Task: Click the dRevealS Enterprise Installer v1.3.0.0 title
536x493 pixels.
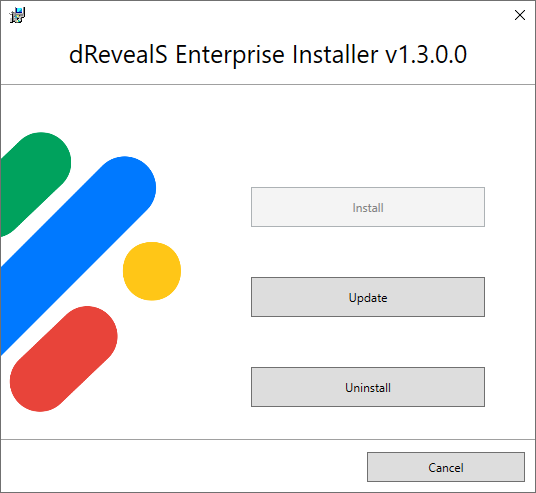Action: tap(268, 55)
